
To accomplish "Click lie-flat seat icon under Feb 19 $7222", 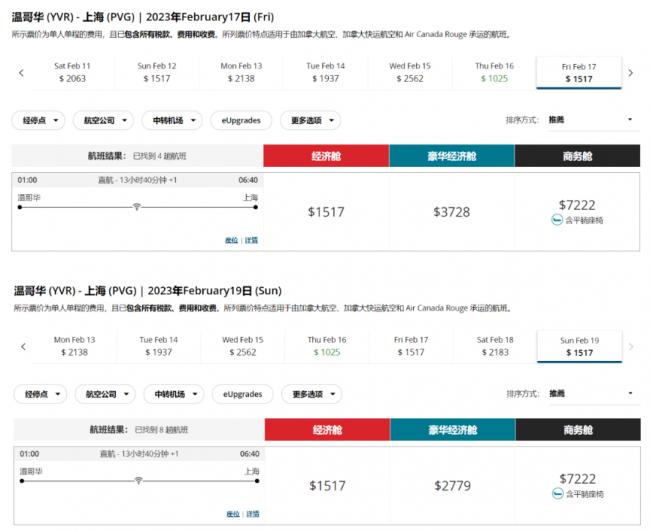I will coord(558,493).
